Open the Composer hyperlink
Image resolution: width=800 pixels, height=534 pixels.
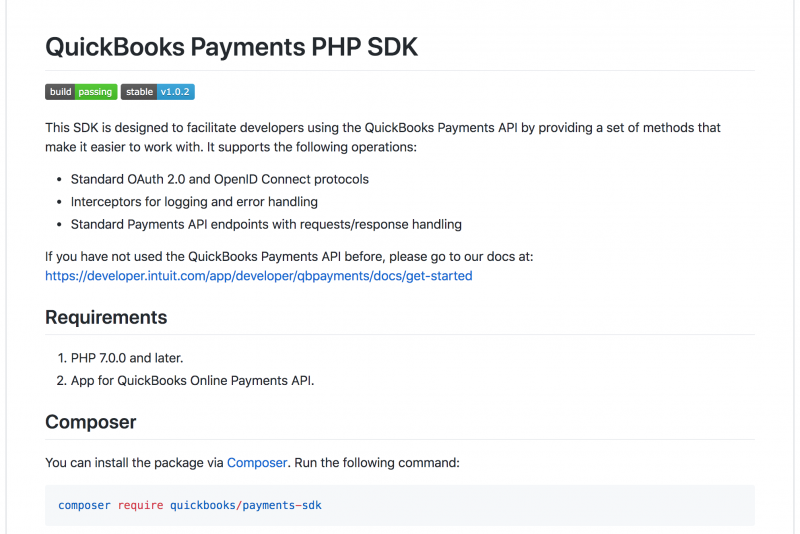point(257,463)
